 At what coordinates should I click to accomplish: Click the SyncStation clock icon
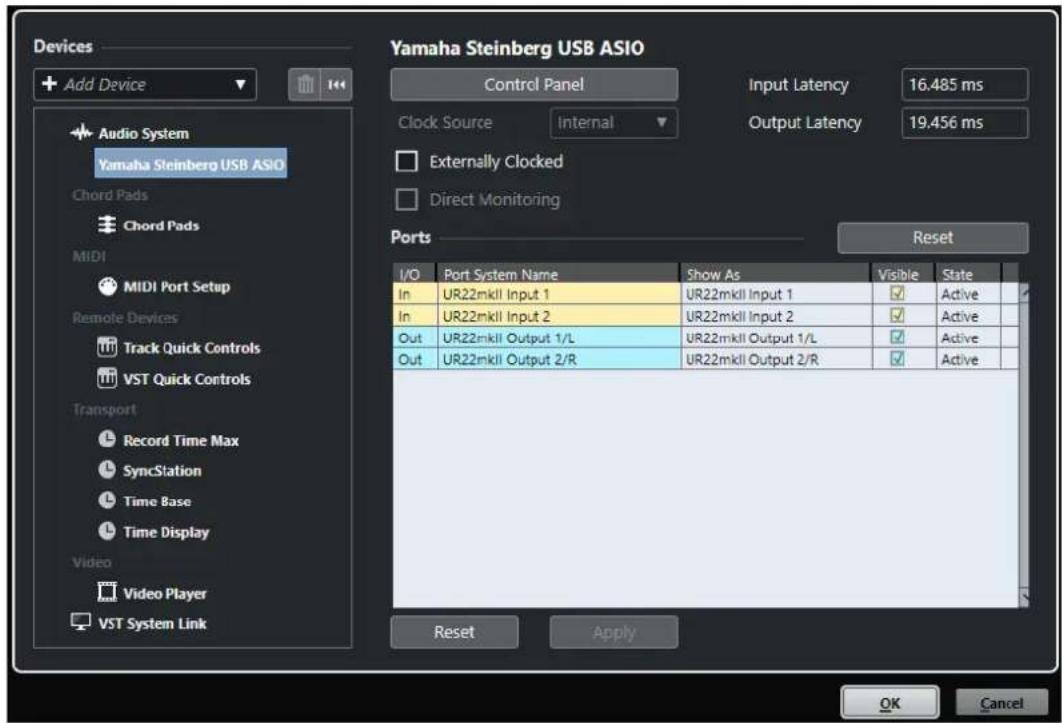(107, 470)
